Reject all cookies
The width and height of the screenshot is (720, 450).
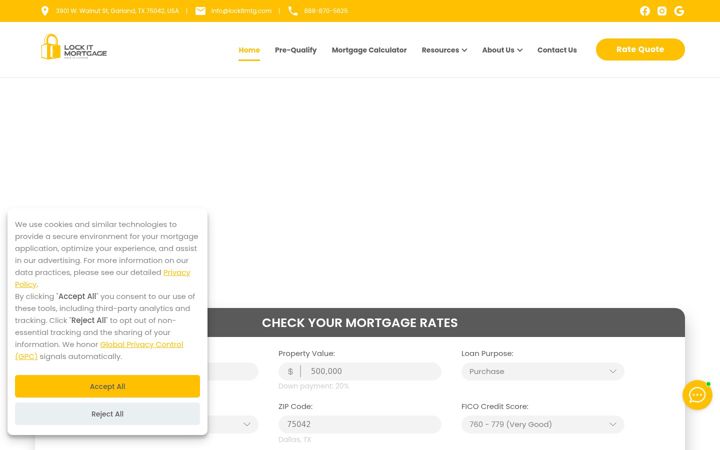click(x=107, y=414)
